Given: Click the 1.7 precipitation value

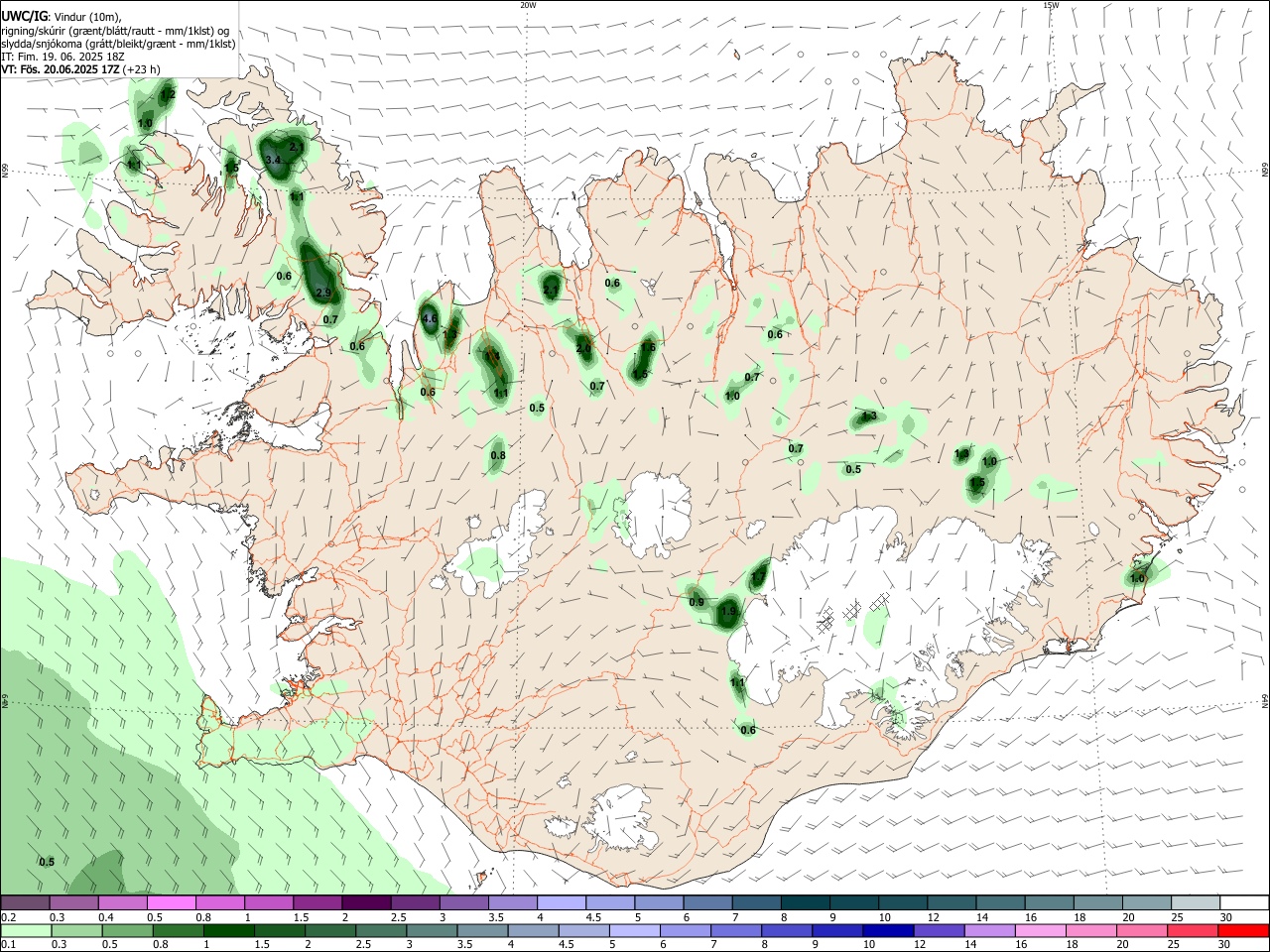Looking at the screenshot, I should coord(759,576).
